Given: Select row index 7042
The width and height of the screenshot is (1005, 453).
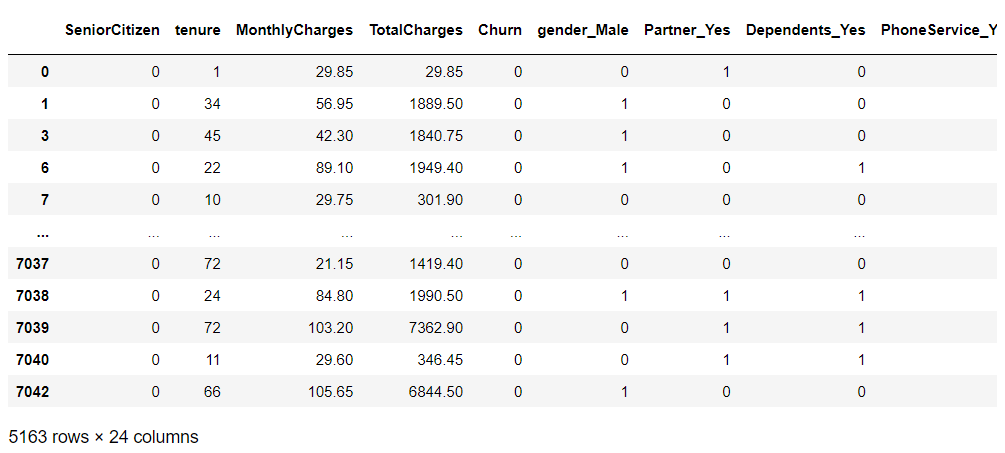Looking at the screenshot, I should point(33,392).
